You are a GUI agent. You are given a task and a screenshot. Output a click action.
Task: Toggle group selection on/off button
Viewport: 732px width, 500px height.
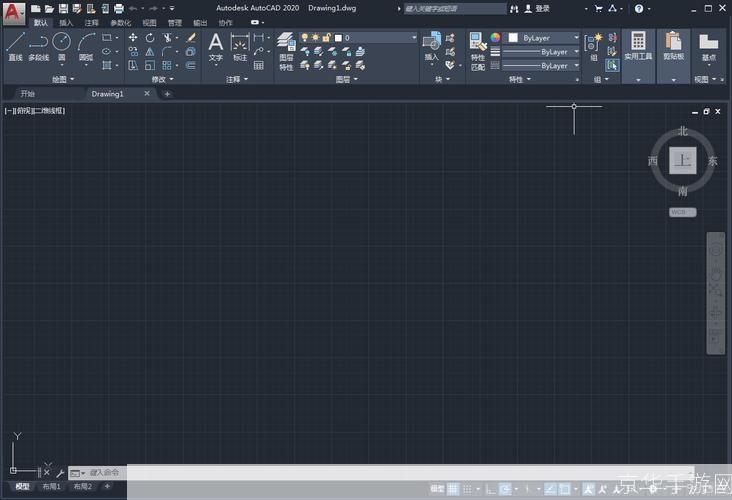[x=612, y=65]
